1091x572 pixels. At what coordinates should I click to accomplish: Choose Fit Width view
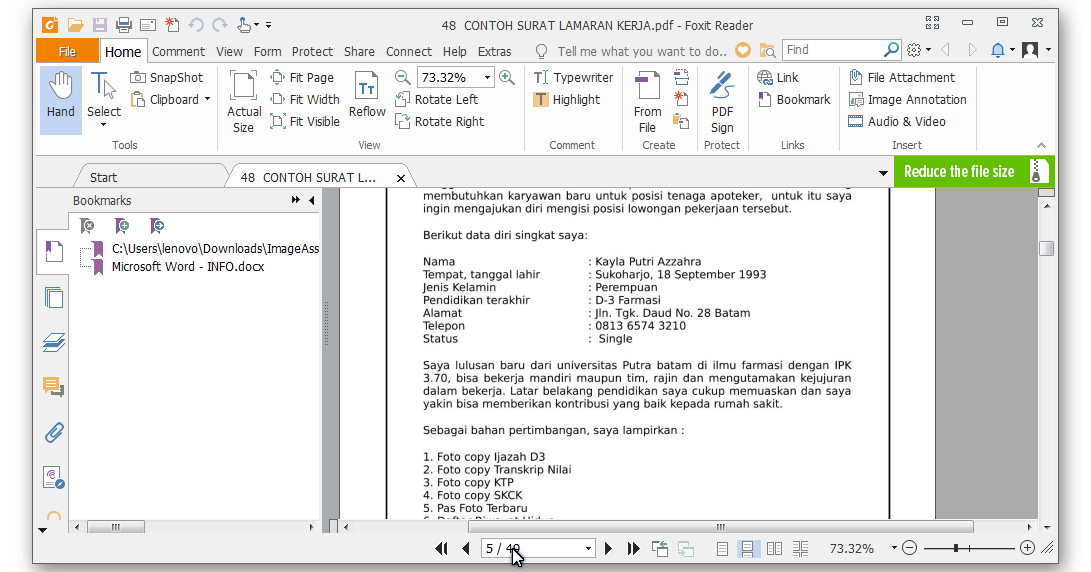click(305, 100)
